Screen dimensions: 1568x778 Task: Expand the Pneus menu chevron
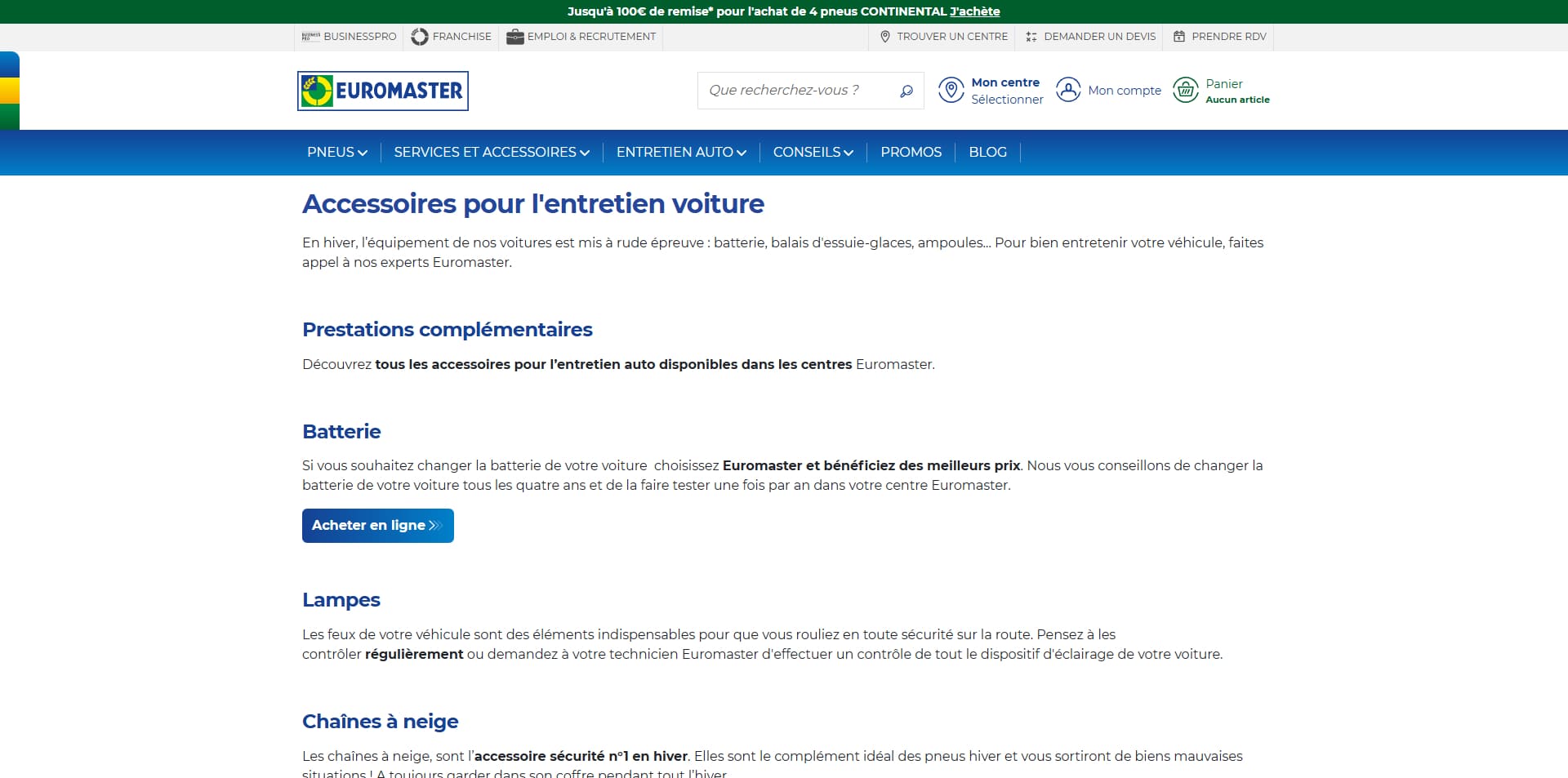[x=363, y=153]
